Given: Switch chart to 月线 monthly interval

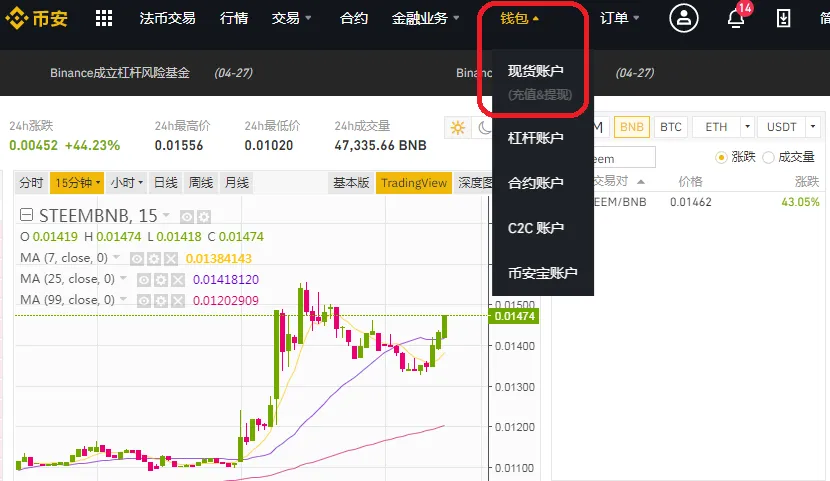Looking at the screenshot, I should pyautogui.click(x=237, y=183).
